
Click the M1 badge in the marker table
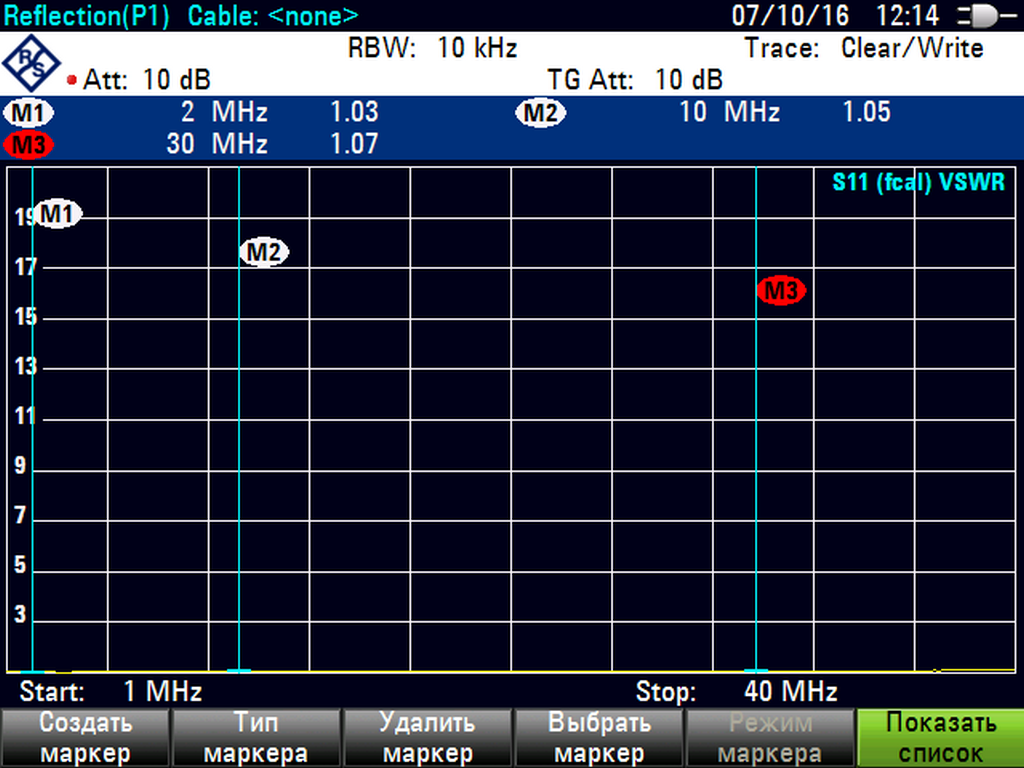[30, 112]
